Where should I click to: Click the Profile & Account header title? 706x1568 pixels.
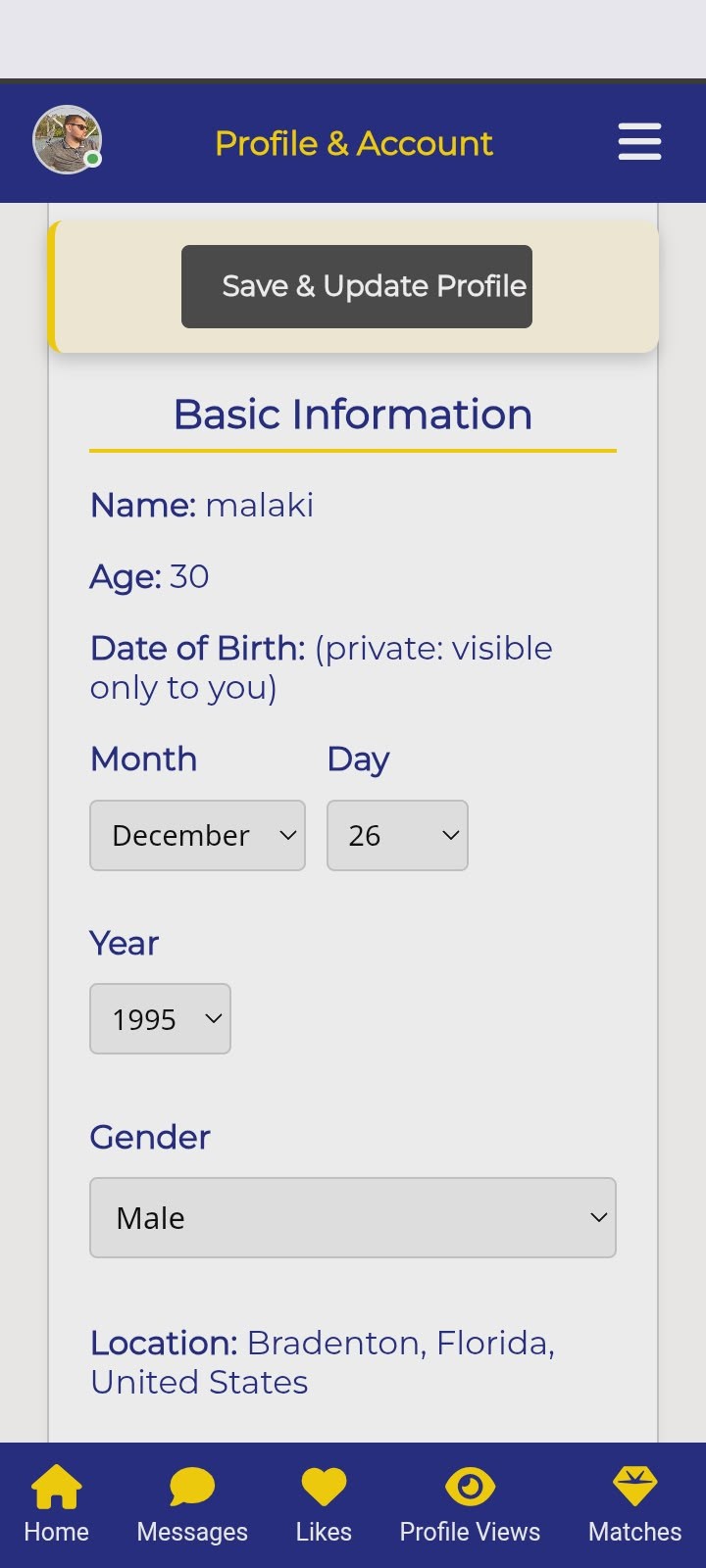tap(353, 143)
